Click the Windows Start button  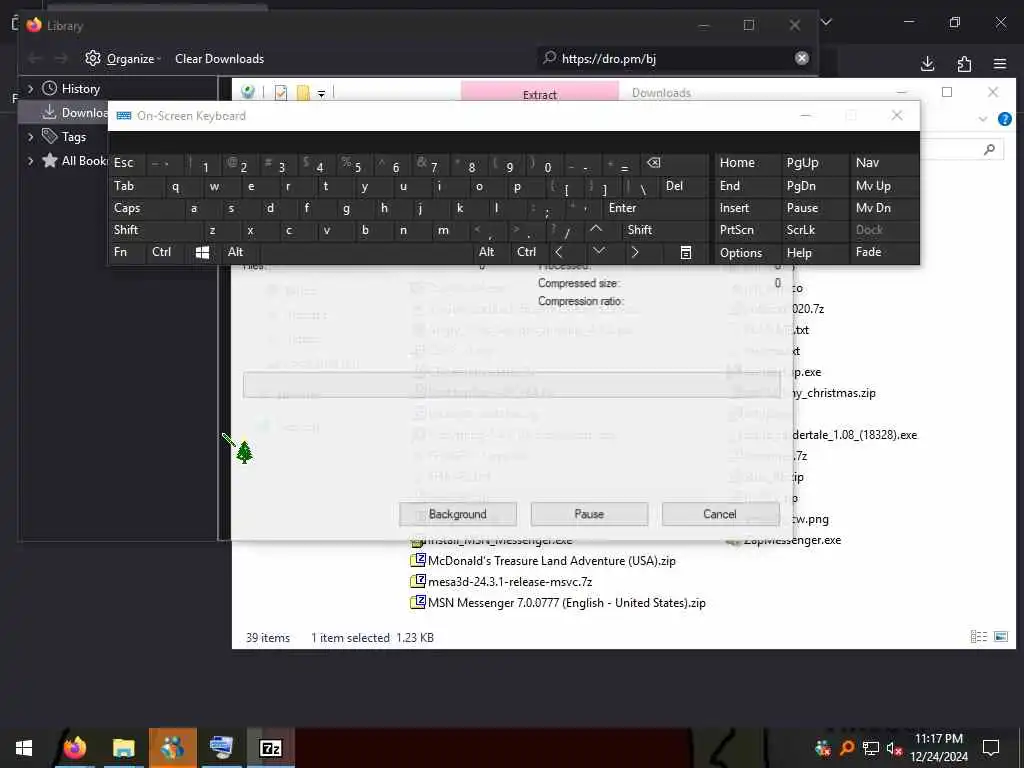point(24,748)
